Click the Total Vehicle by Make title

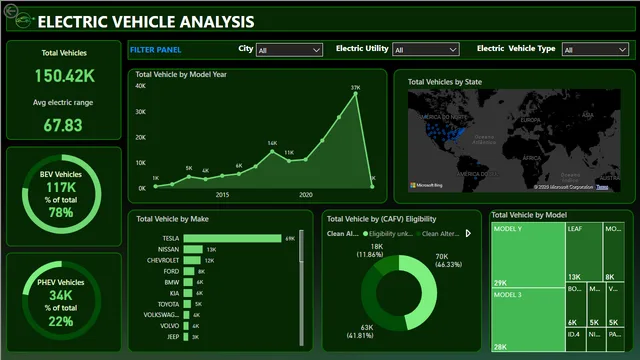(x=172, y=219)
